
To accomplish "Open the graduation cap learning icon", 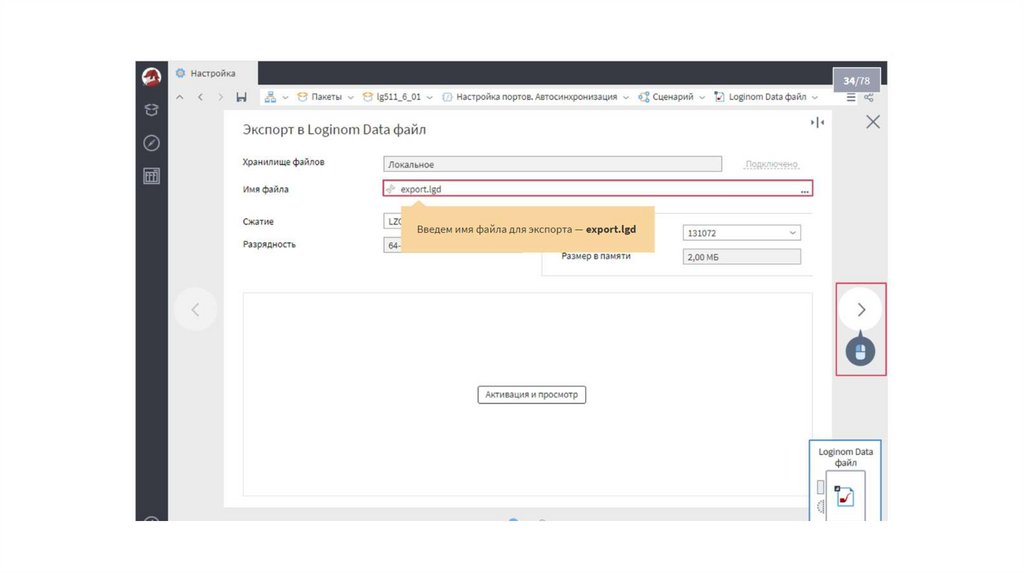I will pyautogui.click(x=152, y=110).
